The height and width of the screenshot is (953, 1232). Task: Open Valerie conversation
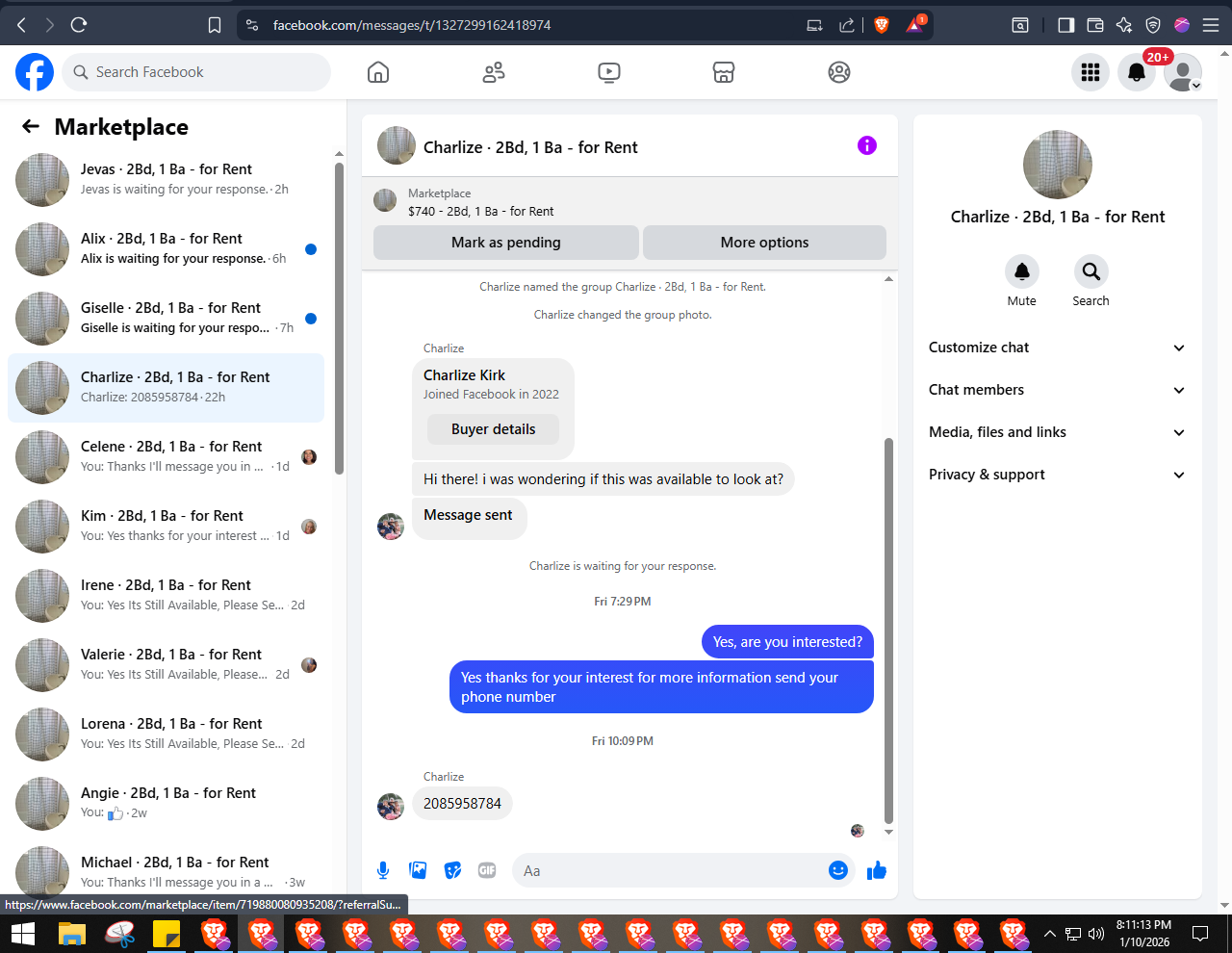tap(166, 665)
